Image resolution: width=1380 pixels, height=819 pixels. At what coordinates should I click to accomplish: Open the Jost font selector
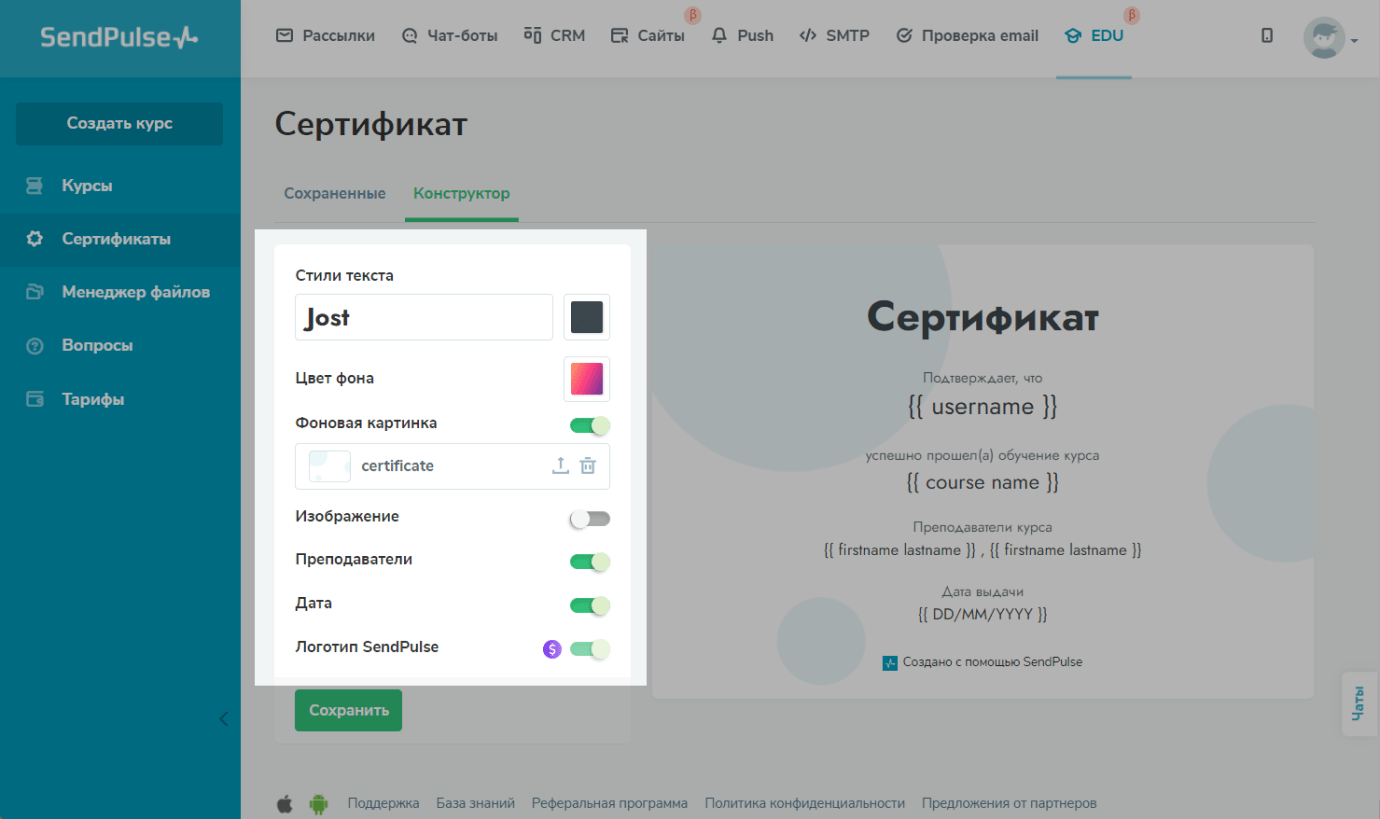(424, 317)
